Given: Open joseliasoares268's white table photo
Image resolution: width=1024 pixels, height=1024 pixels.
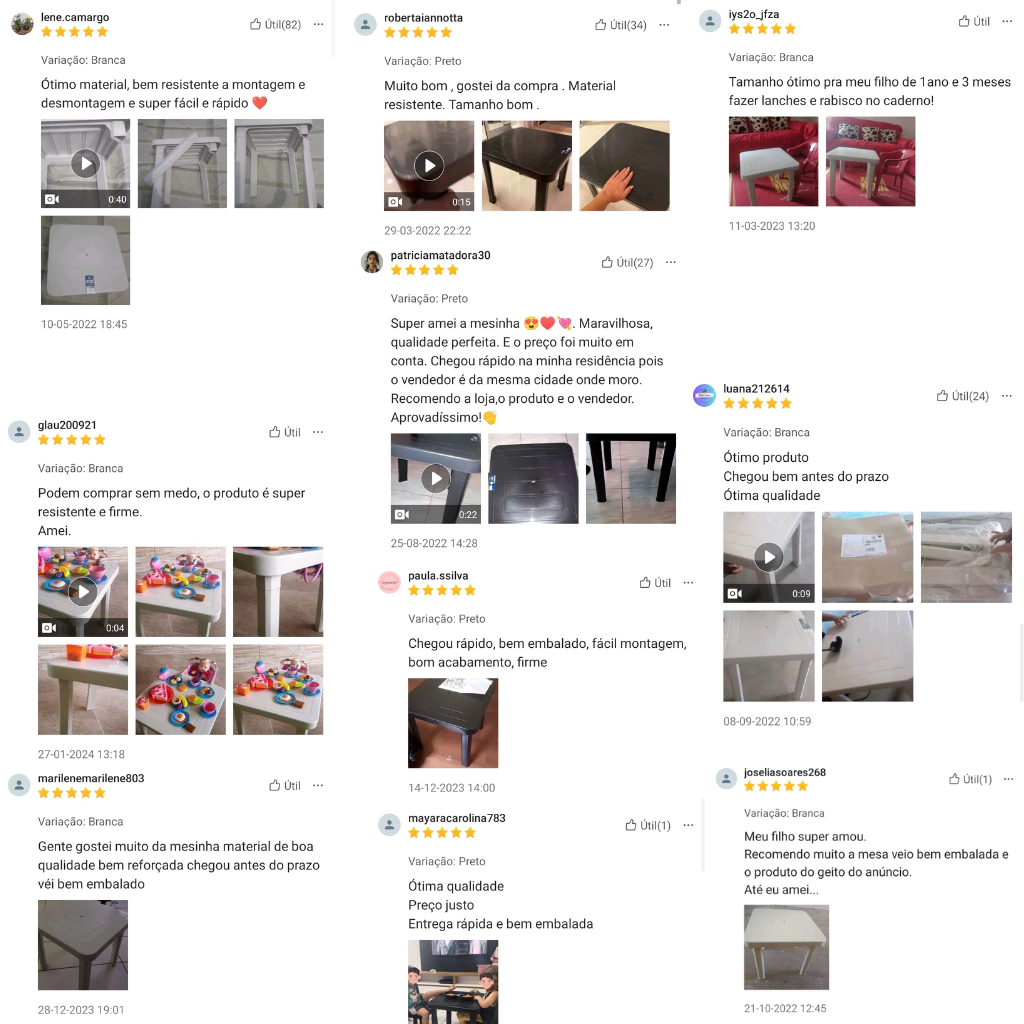Looking at the screenshot, I should coord(786,947).
